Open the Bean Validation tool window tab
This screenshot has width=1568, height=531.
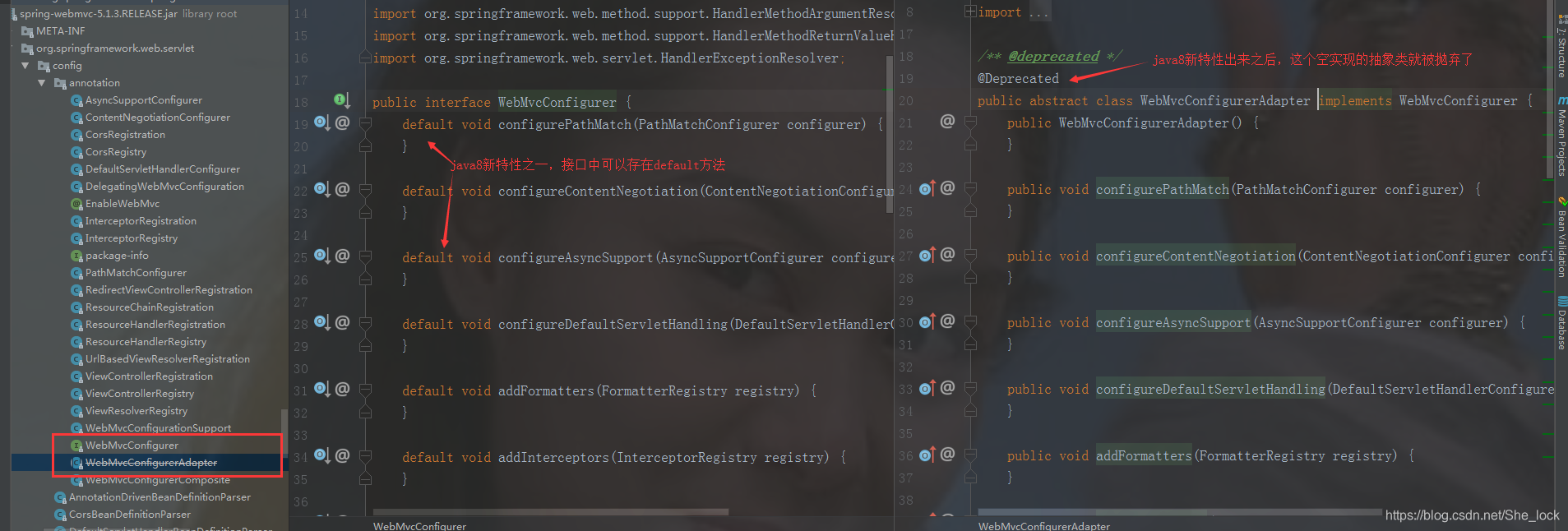(1561, 238)
